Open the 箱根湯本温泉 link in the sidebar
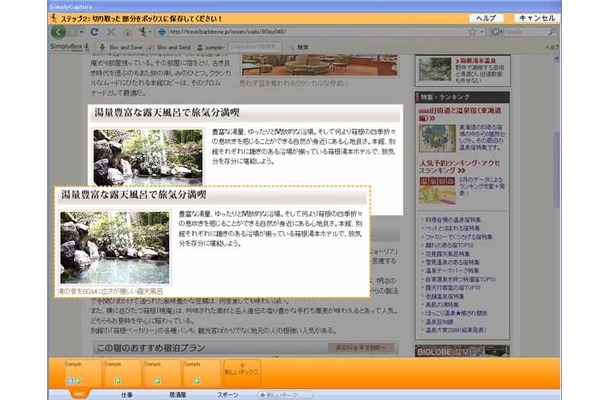Viewport: 610px width, 400px height. [478, 61]
